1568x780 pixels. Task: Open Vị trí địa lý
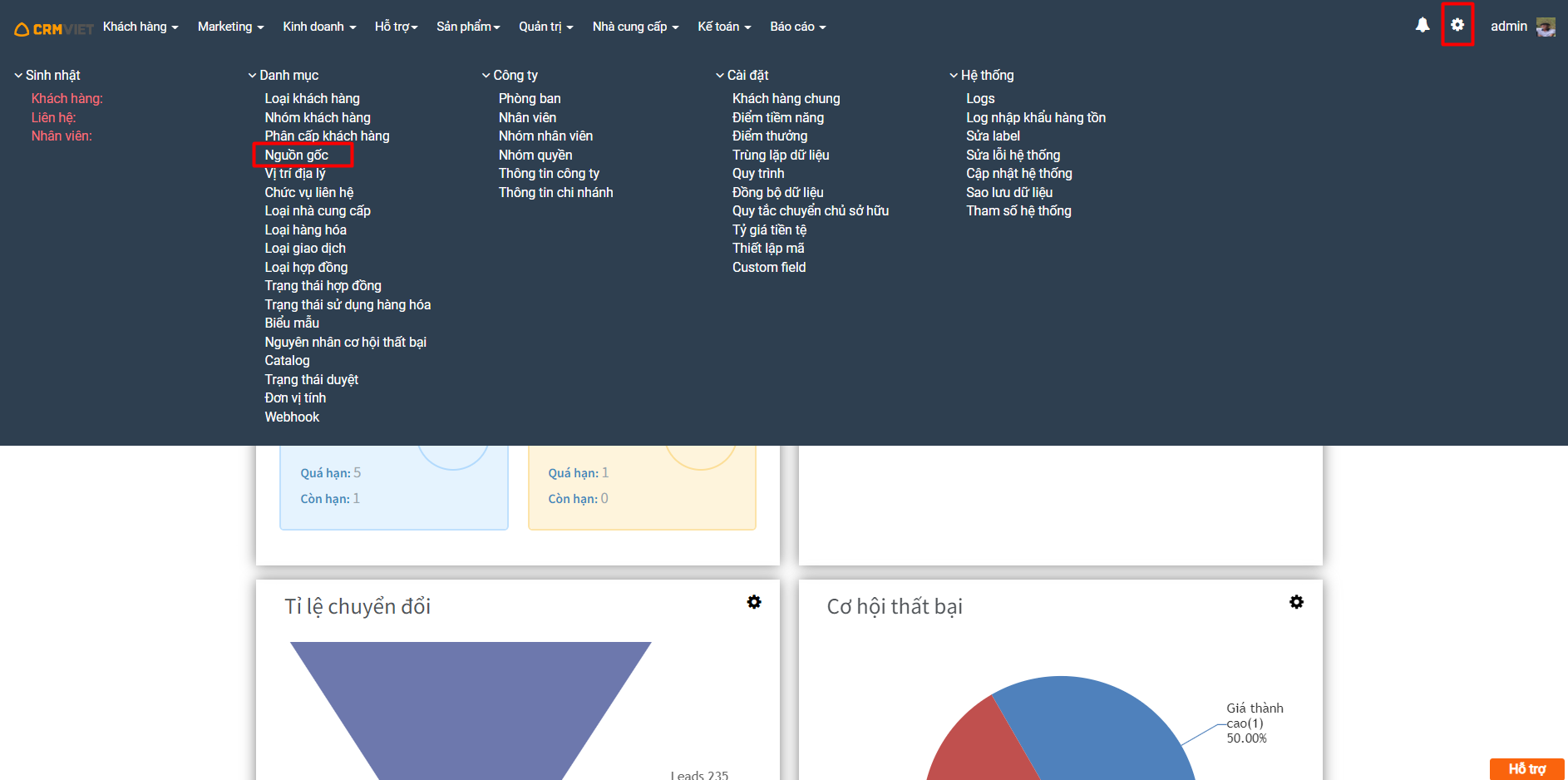[295, 174]
